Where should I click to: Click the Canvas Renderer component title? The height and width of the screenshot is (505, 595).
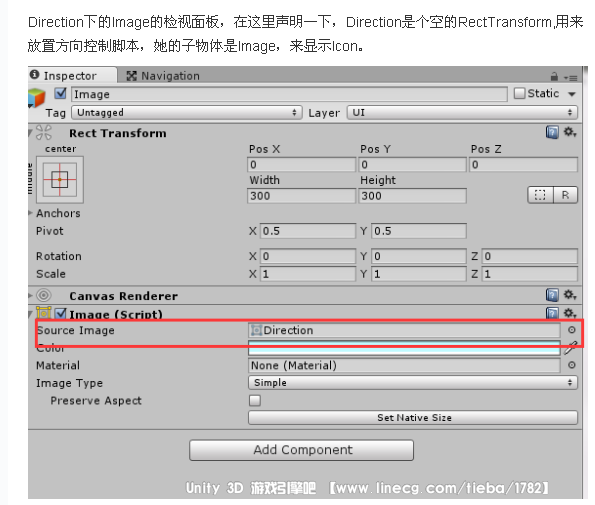pos(123,296)
